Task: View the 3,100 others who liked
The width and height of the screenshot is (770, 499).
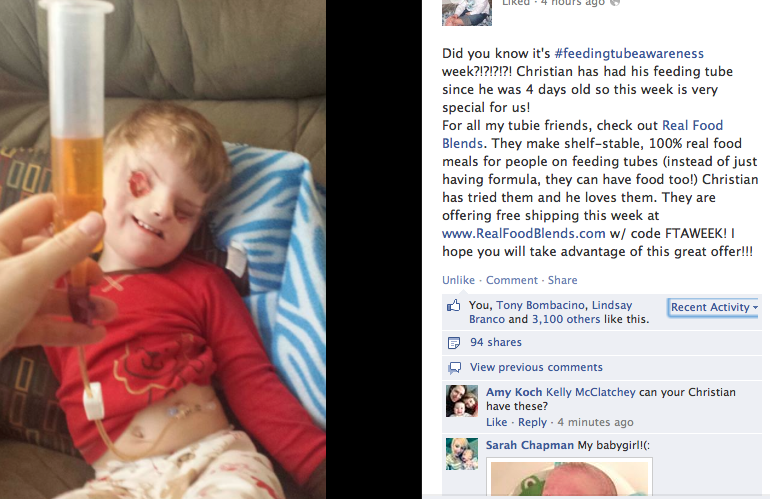Action: tap(566, 319)
